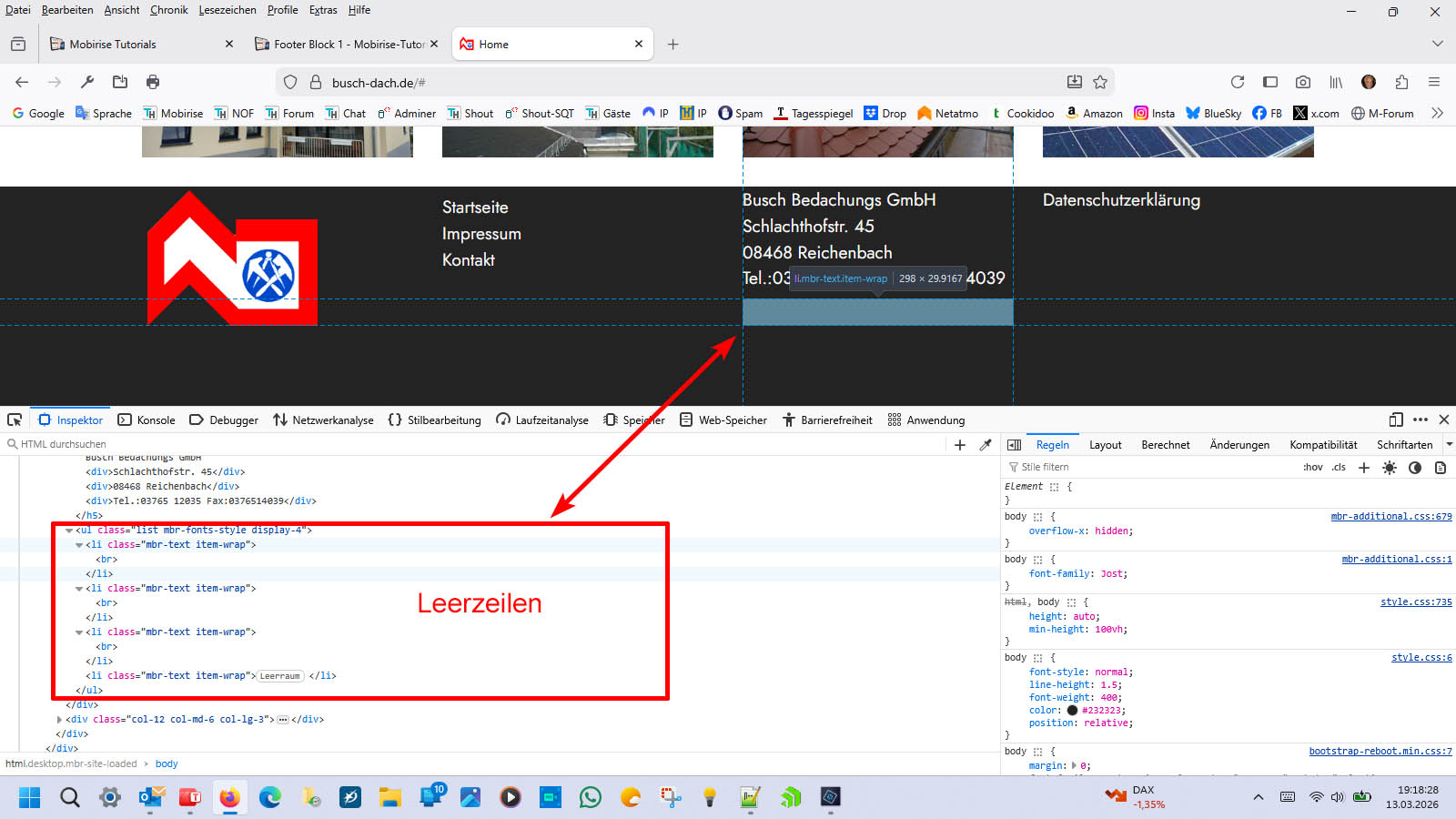1456x819 pixels.
Task: Activate the element picker in DevTools
Action: click(15, 420)
